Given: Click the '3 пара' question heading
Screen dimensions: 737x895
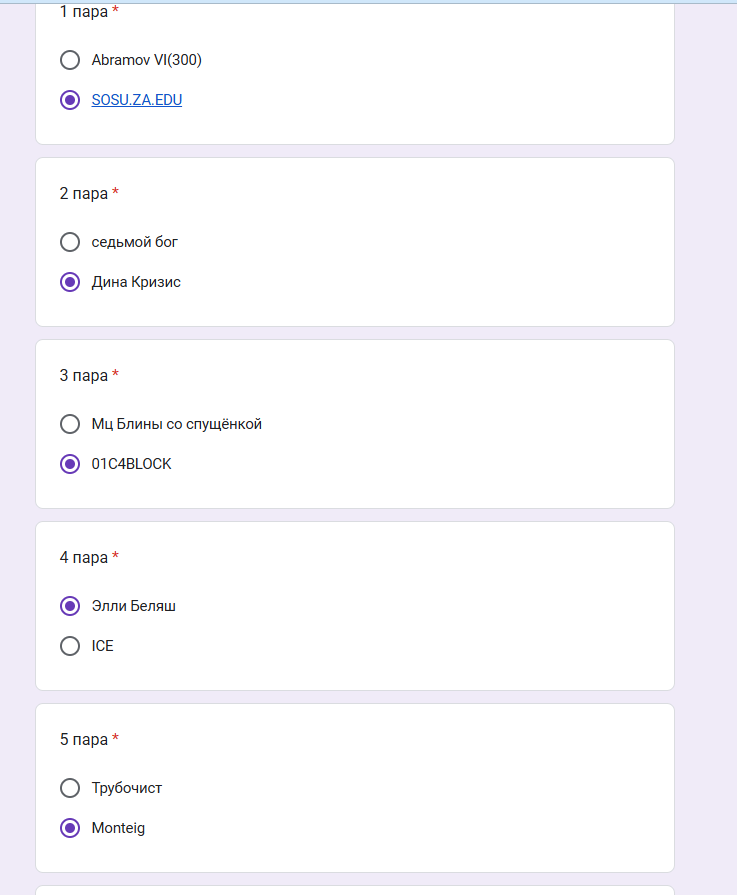Looking at the screenshot, I should 84,375.
